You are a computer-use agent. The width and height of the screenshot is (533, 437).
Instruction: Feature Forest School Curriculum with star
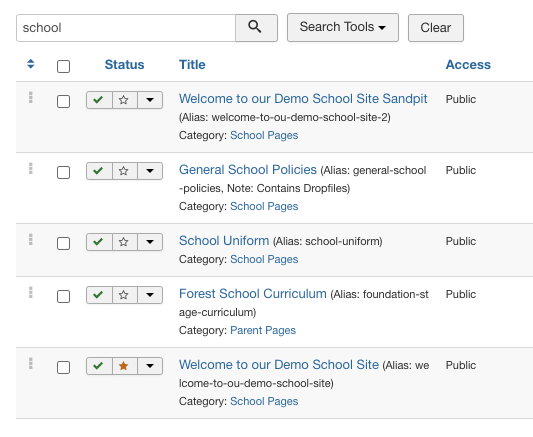pos(125,295)
